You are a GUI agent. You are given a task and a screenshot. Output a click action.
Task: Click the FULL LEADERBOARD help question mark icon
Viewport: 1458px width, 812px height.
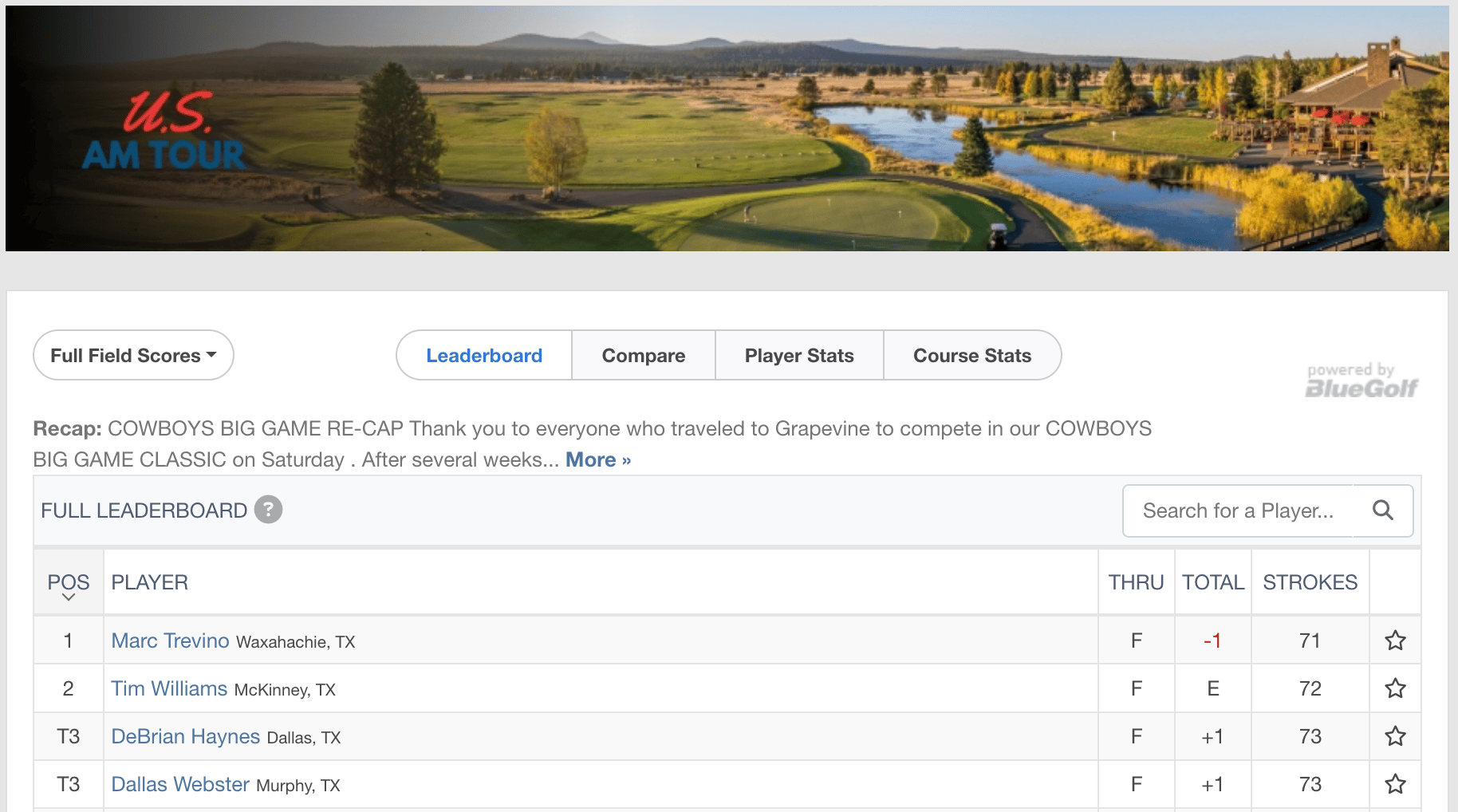pos(268,510)
